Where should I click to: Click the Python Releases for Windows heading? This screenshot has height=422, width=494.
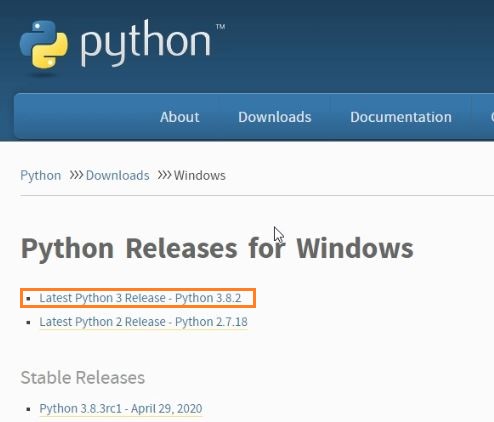coord(217,249)
